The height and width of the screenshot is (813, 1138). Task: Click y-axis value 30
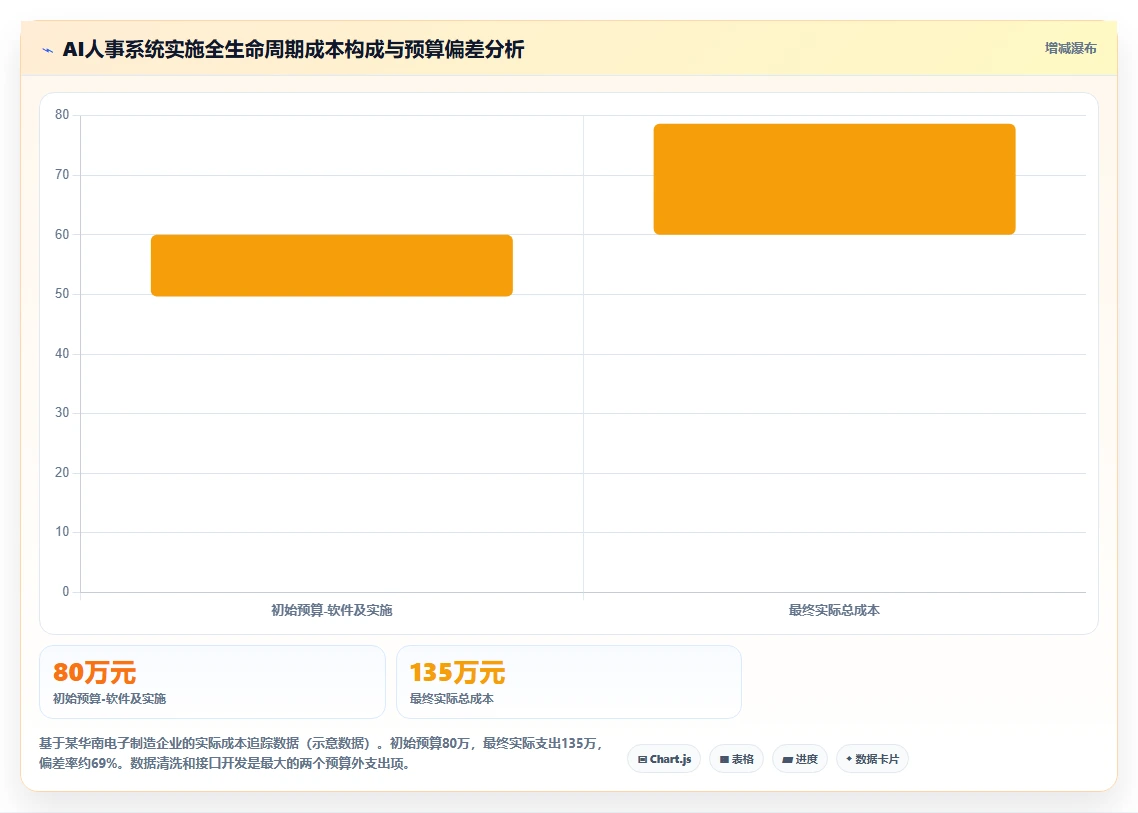(x=62, y=413)
